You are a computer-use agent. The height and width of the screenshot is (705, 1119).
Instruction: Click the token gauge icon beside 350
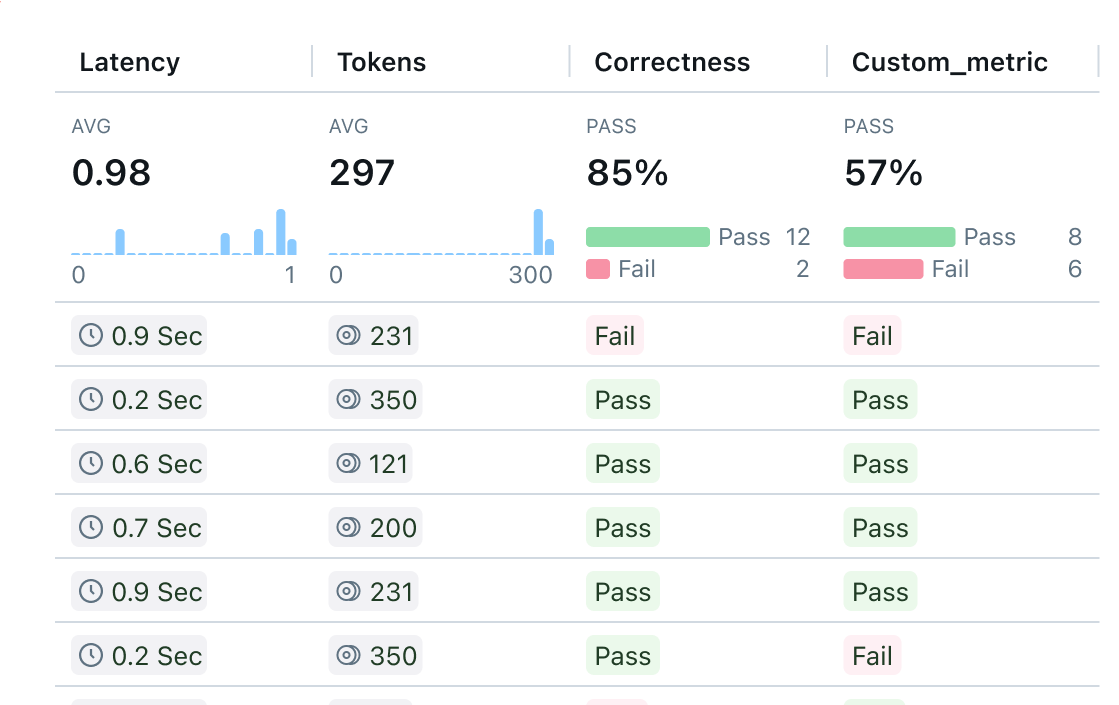tap(347, 399)
